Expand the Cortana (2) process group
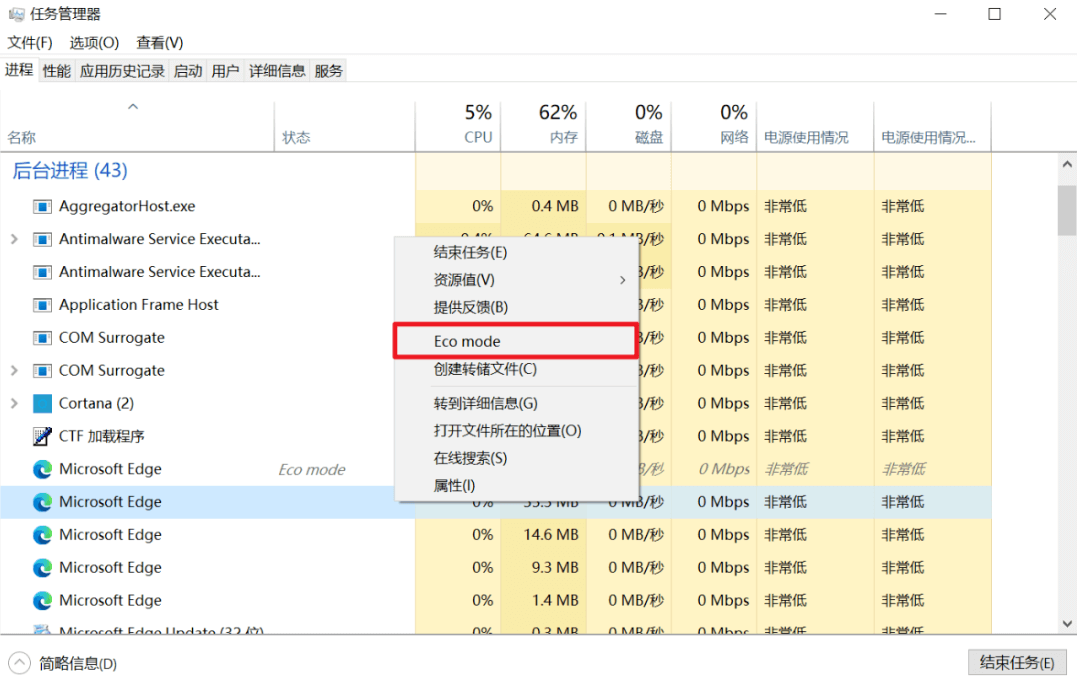Screen dimensions: 1077x687 click(12, 403)
